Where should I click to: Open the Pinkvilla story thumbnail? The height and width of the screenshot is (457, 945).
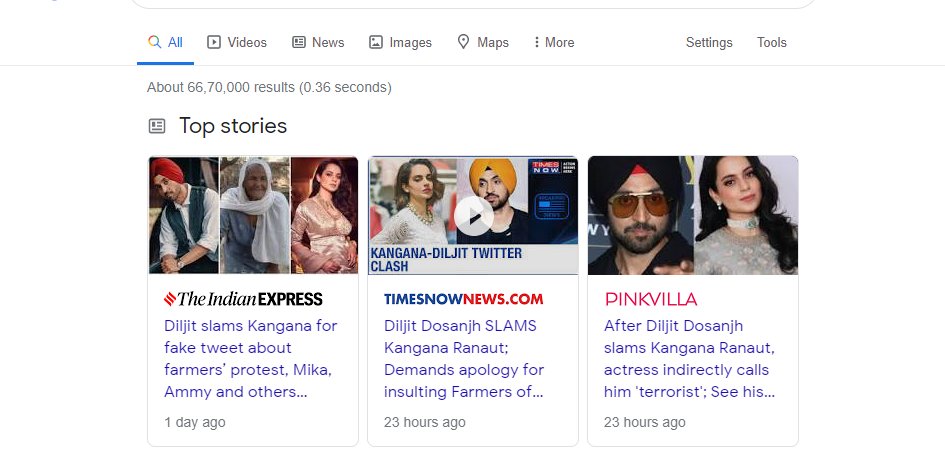point(693,215)
